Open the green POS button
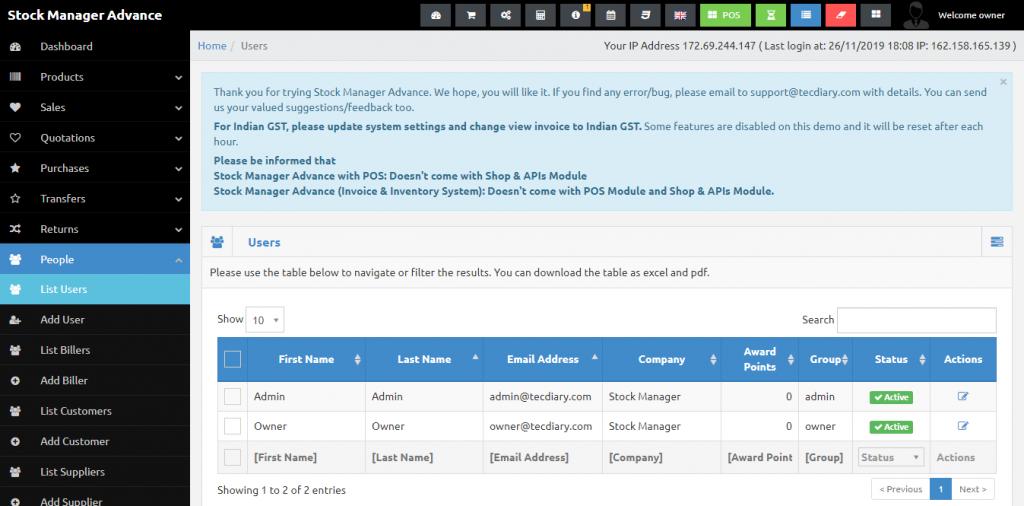 pos(726,16)
